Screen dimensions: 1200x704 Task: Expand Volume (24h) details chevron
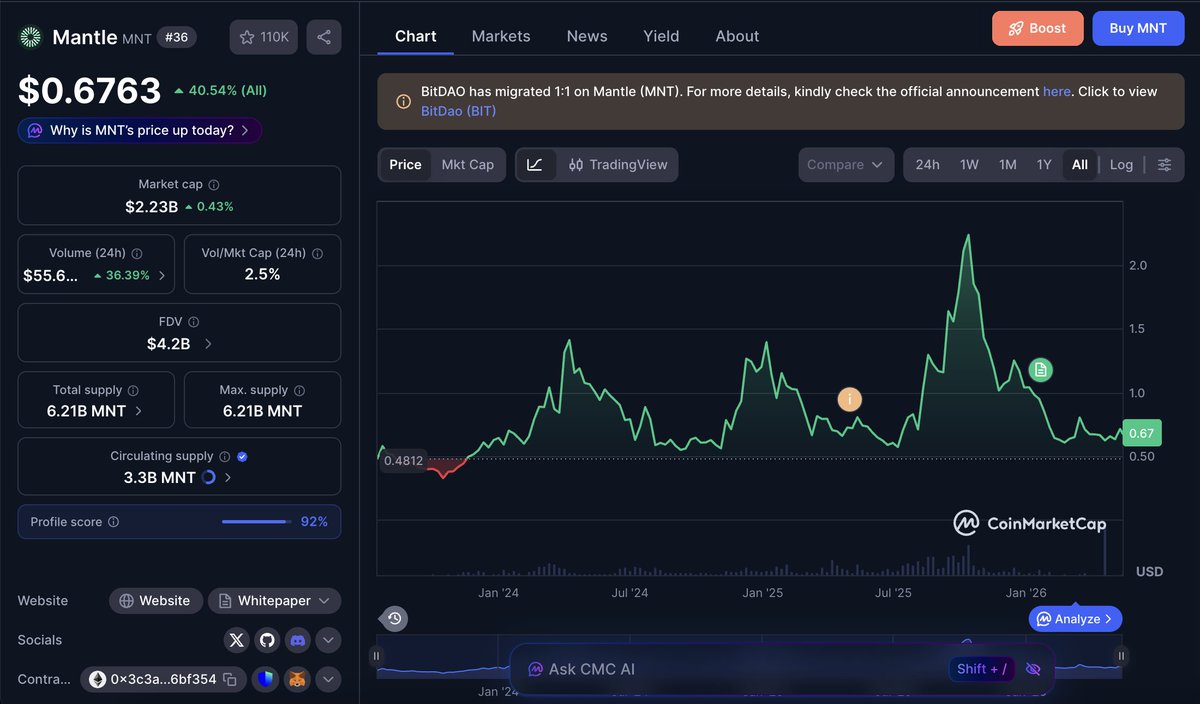pyautogui.click(x=162, y=275)
